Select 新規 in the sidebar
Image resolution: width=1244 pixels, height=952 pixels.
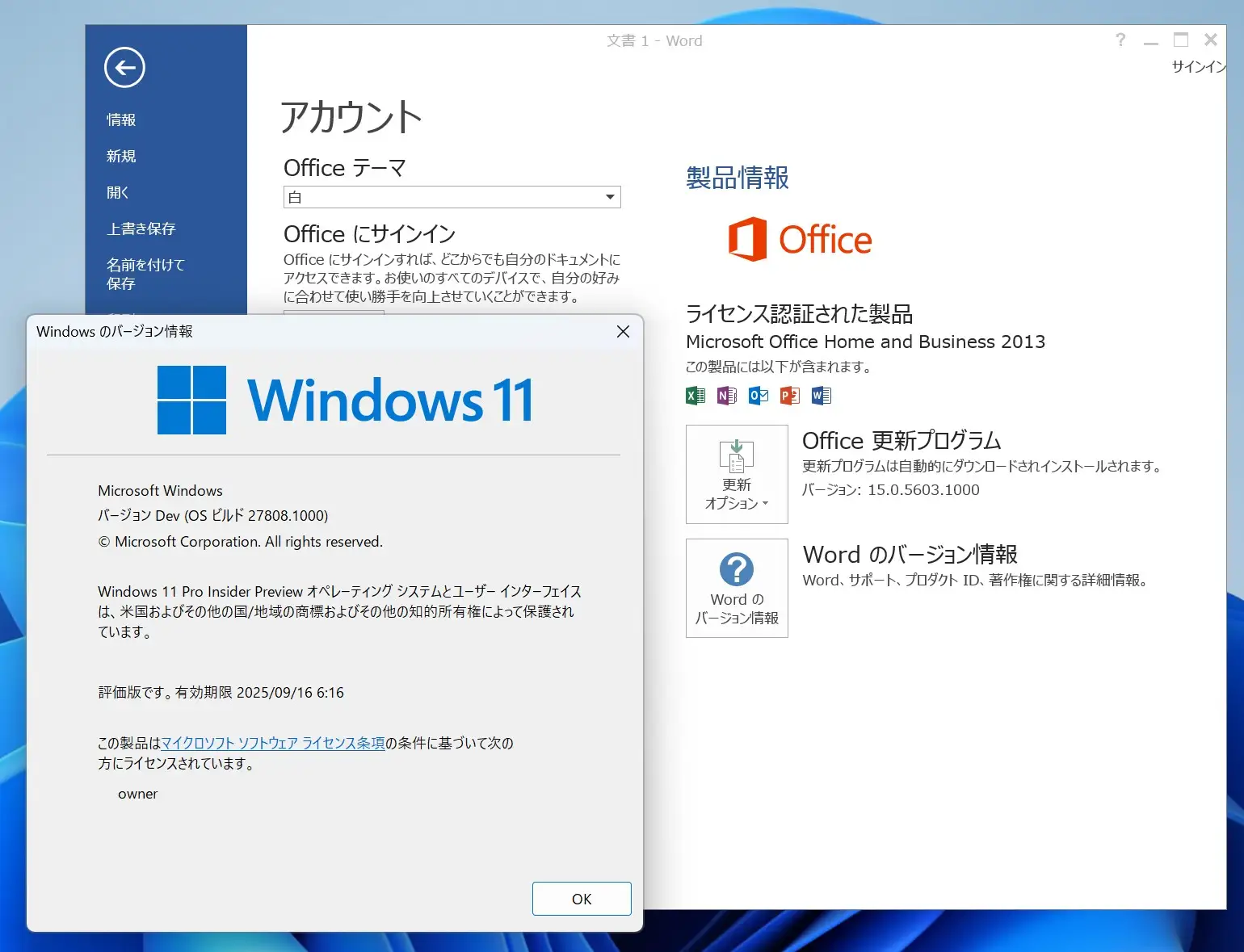120,156
